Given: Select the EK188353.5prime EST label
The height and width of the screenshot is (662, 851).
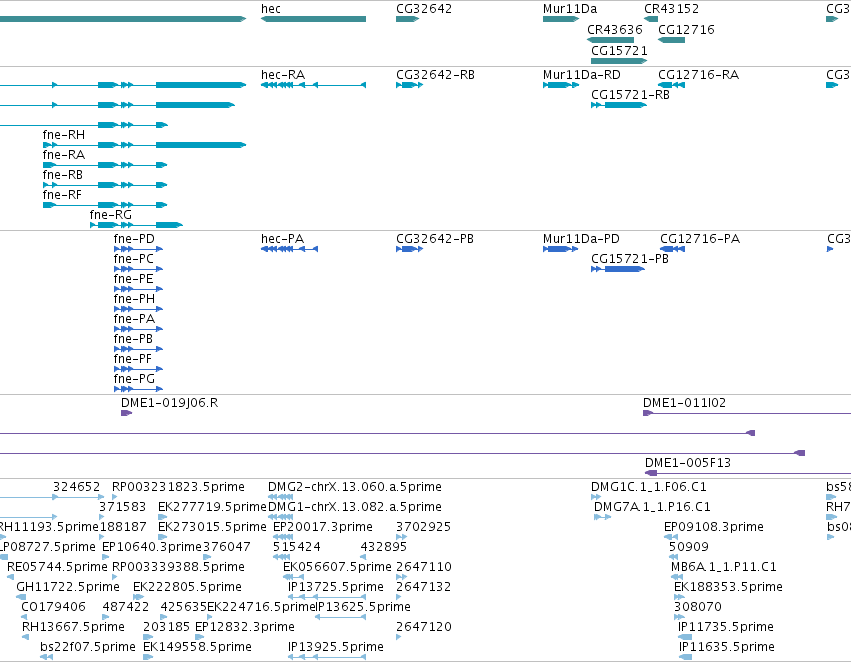Looking at the screenshot, I should 728,588.
